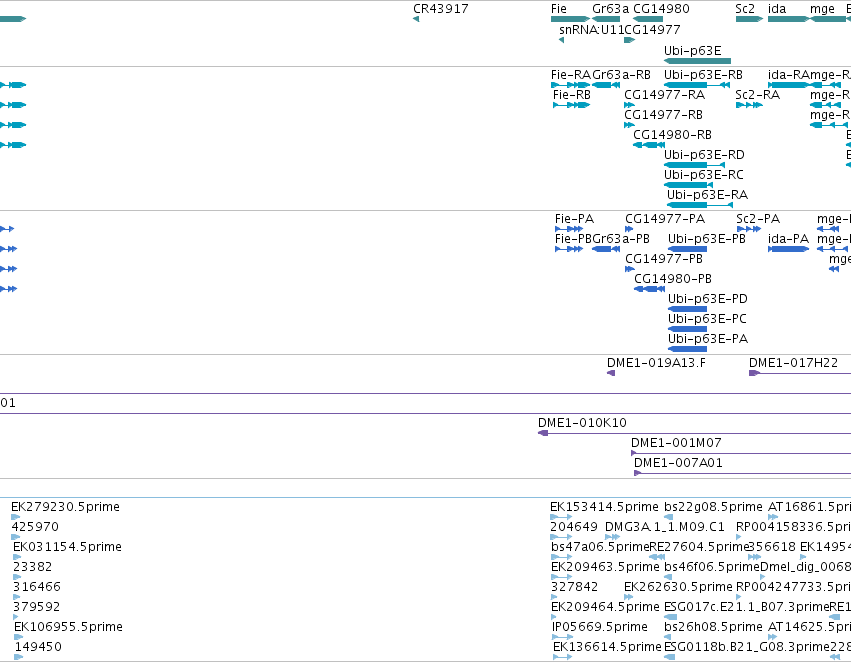
Task: Open the Gr63a gene feature label
Action: (x=610, y=9)
